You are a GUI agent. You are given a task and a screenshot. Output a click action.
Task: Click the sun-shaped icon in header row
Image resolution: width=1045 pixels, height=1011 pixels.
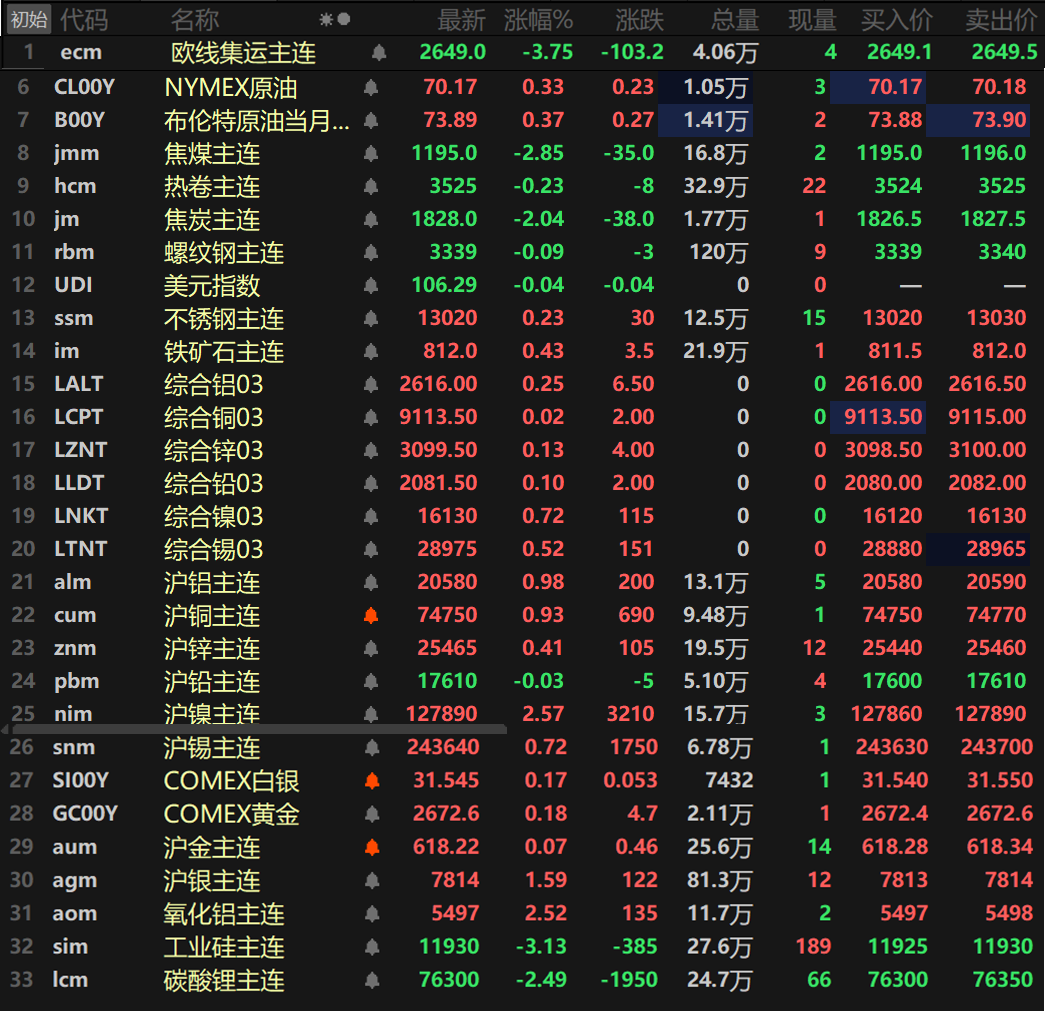(x=326, y=19)
